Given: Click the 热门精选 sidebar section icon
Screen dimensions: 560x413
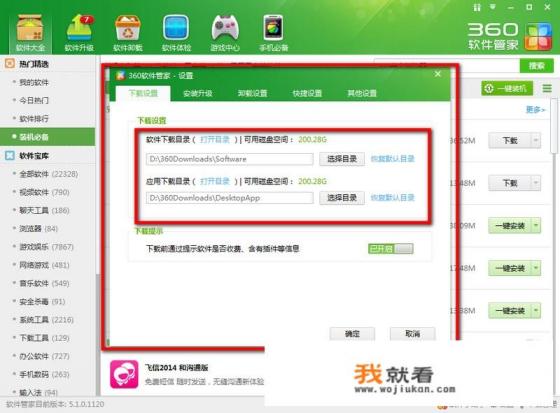Looking at the screenshot, I should (10, 64).
